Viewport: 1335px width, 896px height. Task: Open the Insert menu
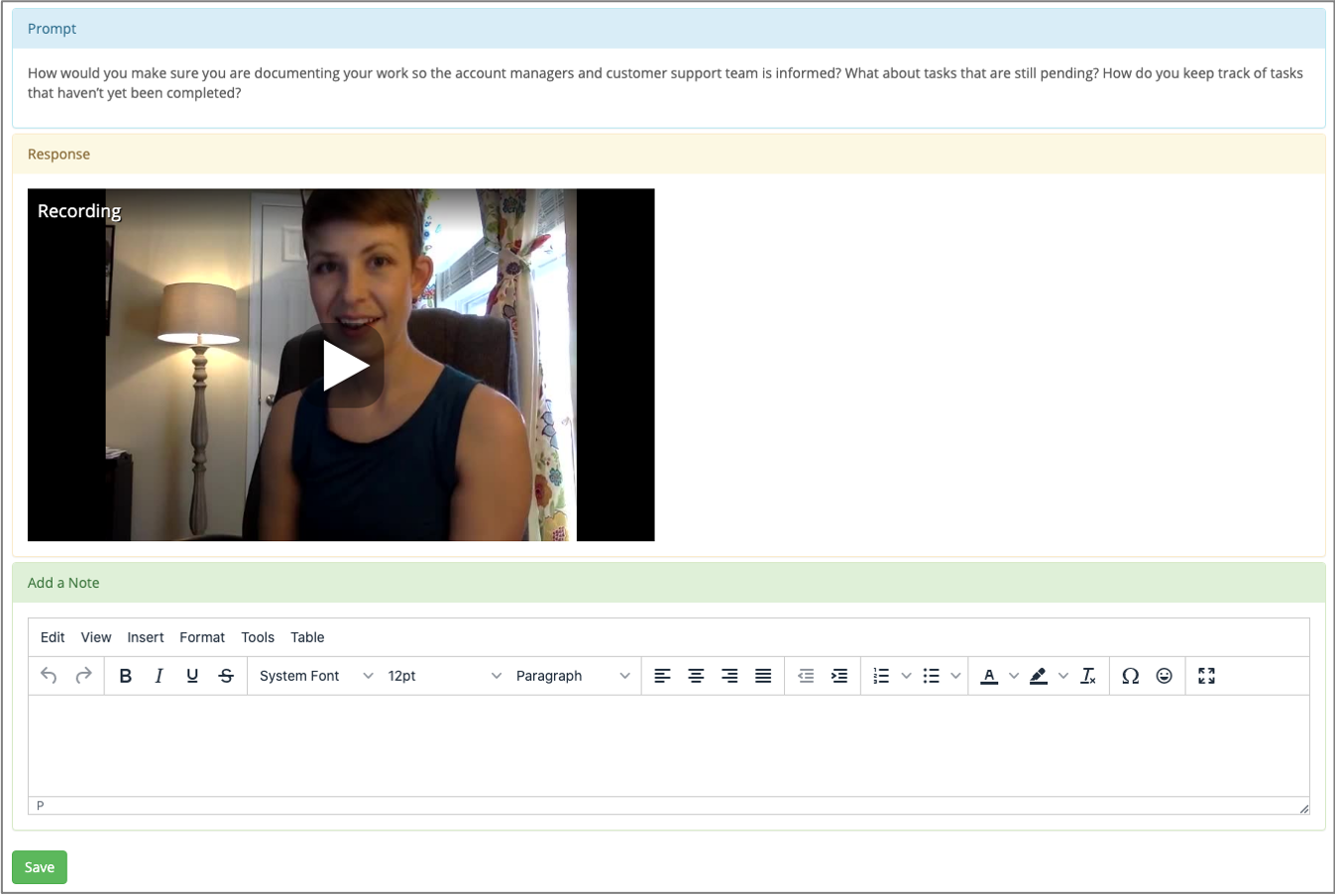(x=146, y=637)
